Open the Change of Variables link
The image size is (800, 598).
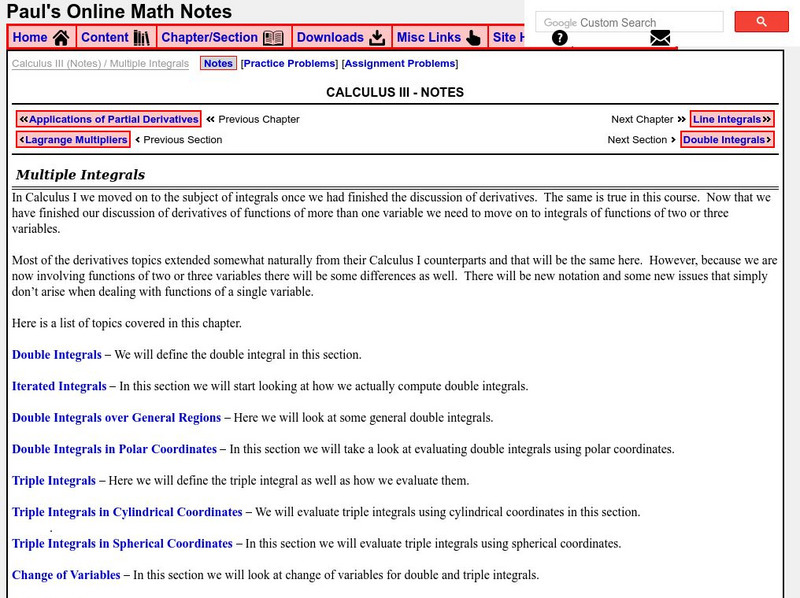66,575
